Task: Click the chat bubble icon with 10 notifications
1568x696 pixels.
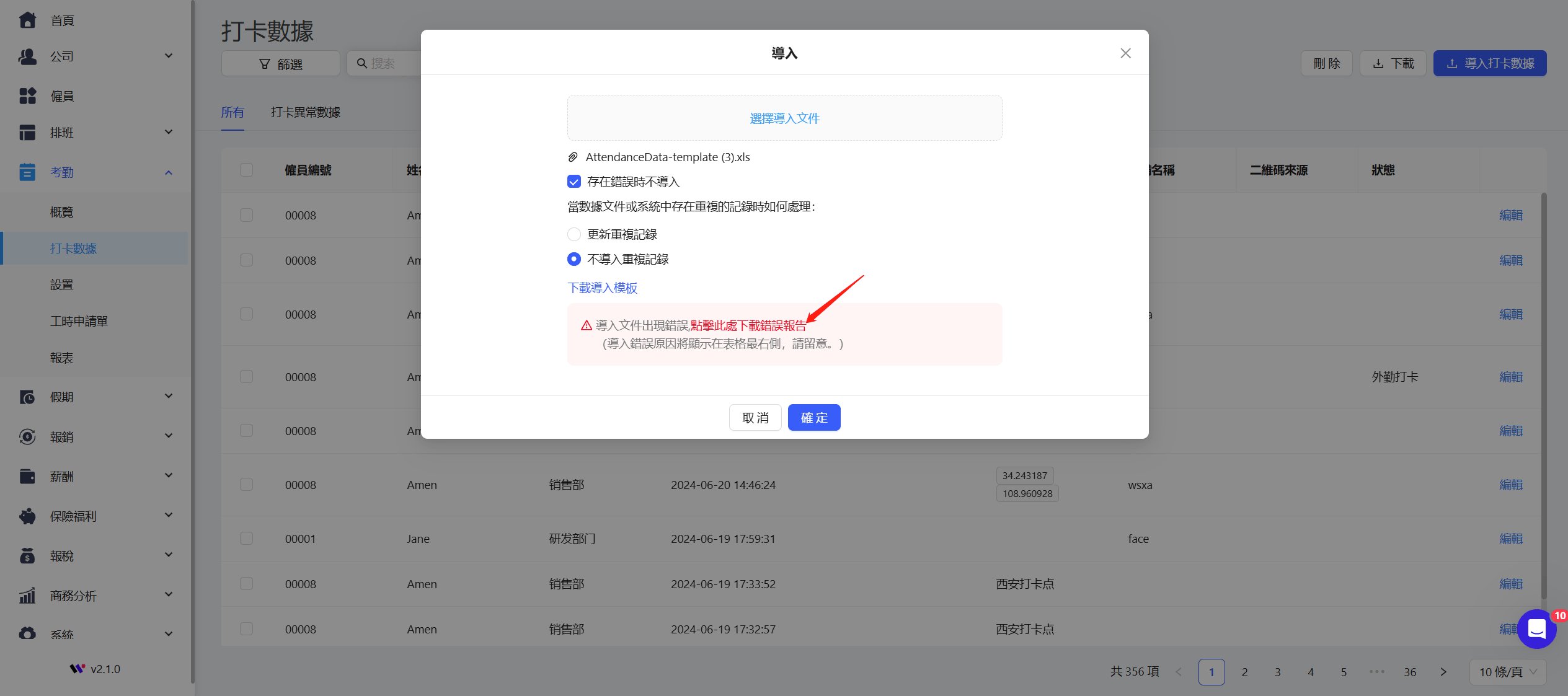Action: point(1536,628)
